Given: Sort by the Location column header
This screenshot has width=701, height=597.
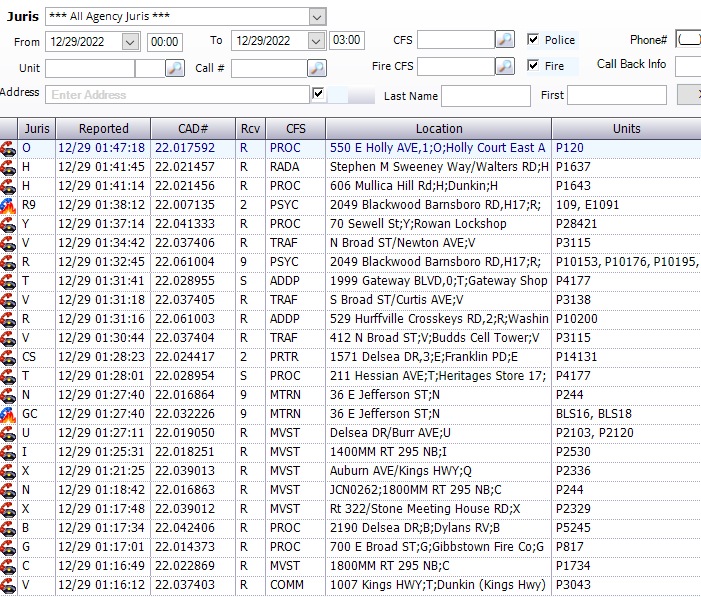Looking at the screenshot, I should click(x=439, y=129).
